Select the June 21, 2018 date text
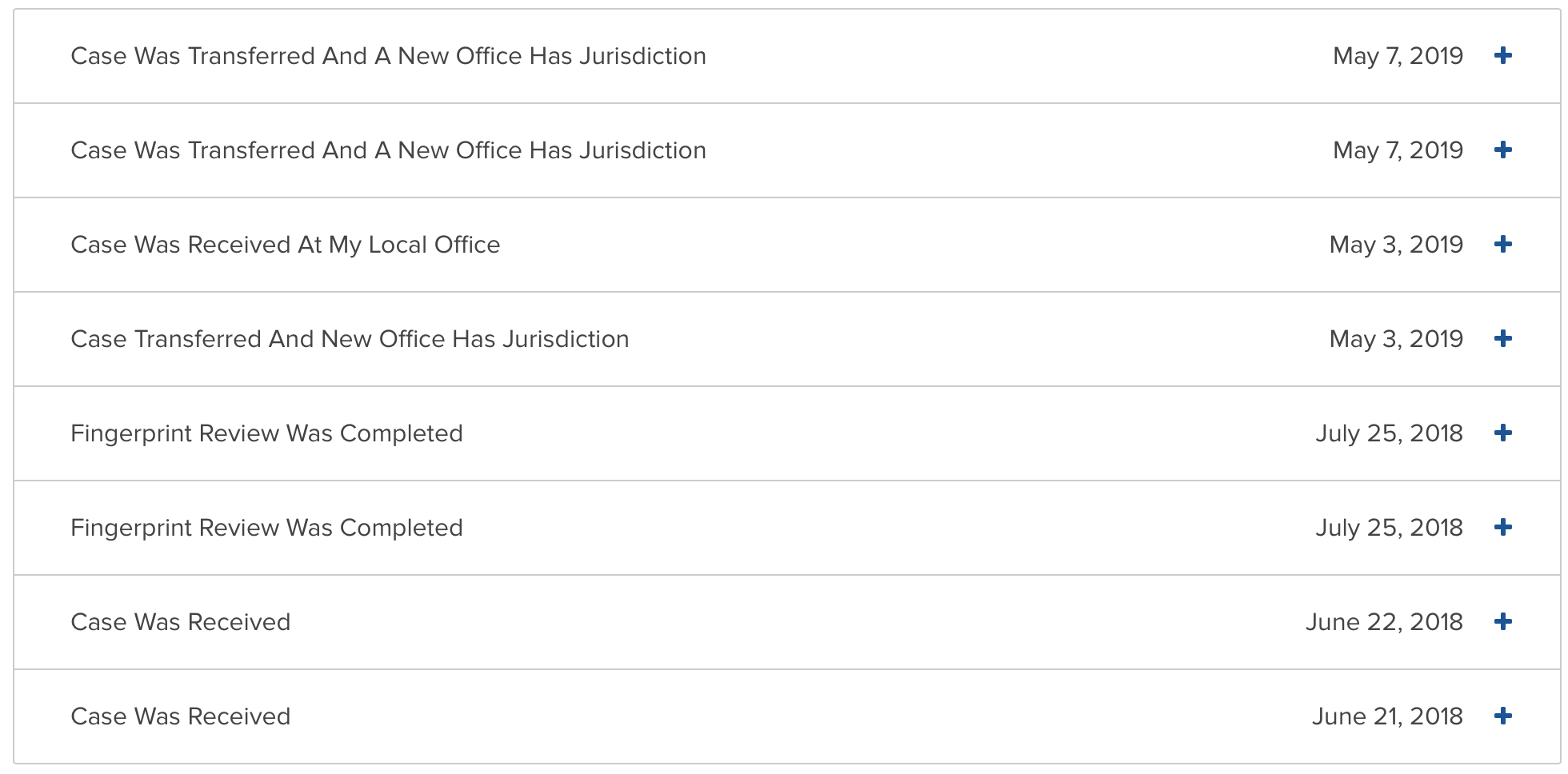The image size is (1568, 774). [1387, 716]
